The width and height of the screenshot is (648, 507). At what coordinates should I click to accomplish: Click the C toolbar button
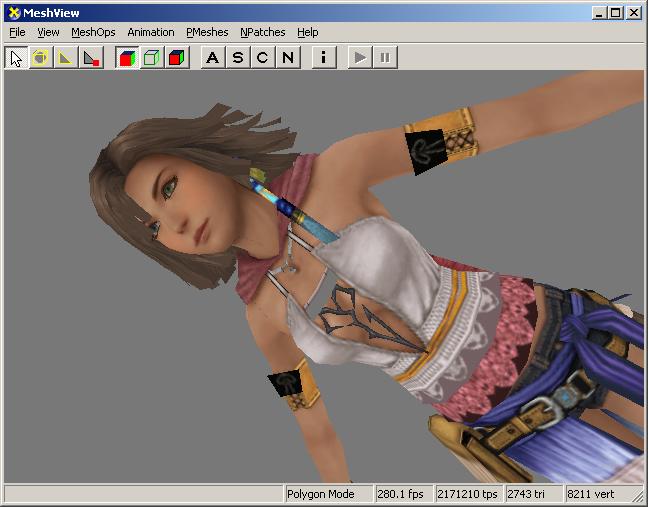[262, 57]
